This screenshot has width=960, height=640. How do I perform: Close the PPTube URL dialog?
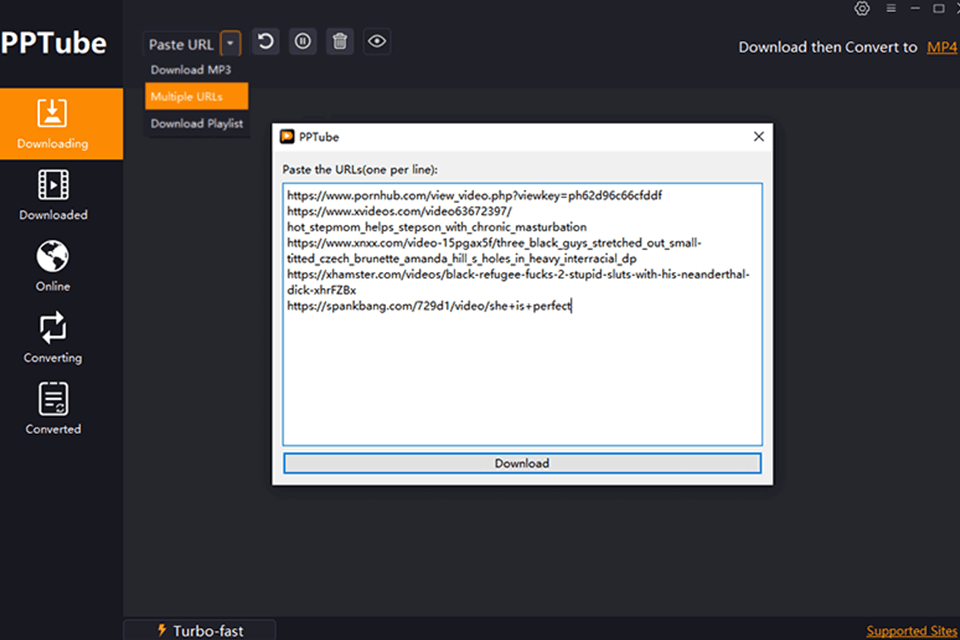[x=759, y=137]
